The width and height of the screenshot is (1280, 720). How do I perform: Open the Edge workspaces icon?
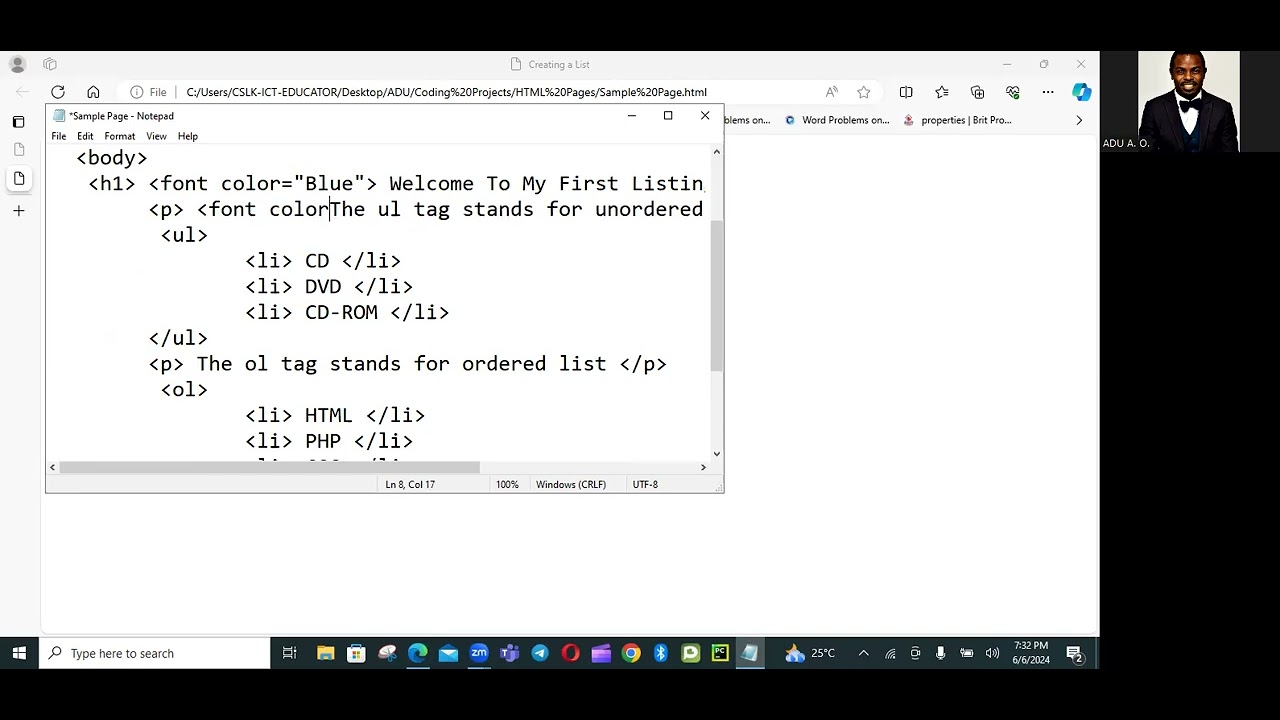[x=50, y=64]
